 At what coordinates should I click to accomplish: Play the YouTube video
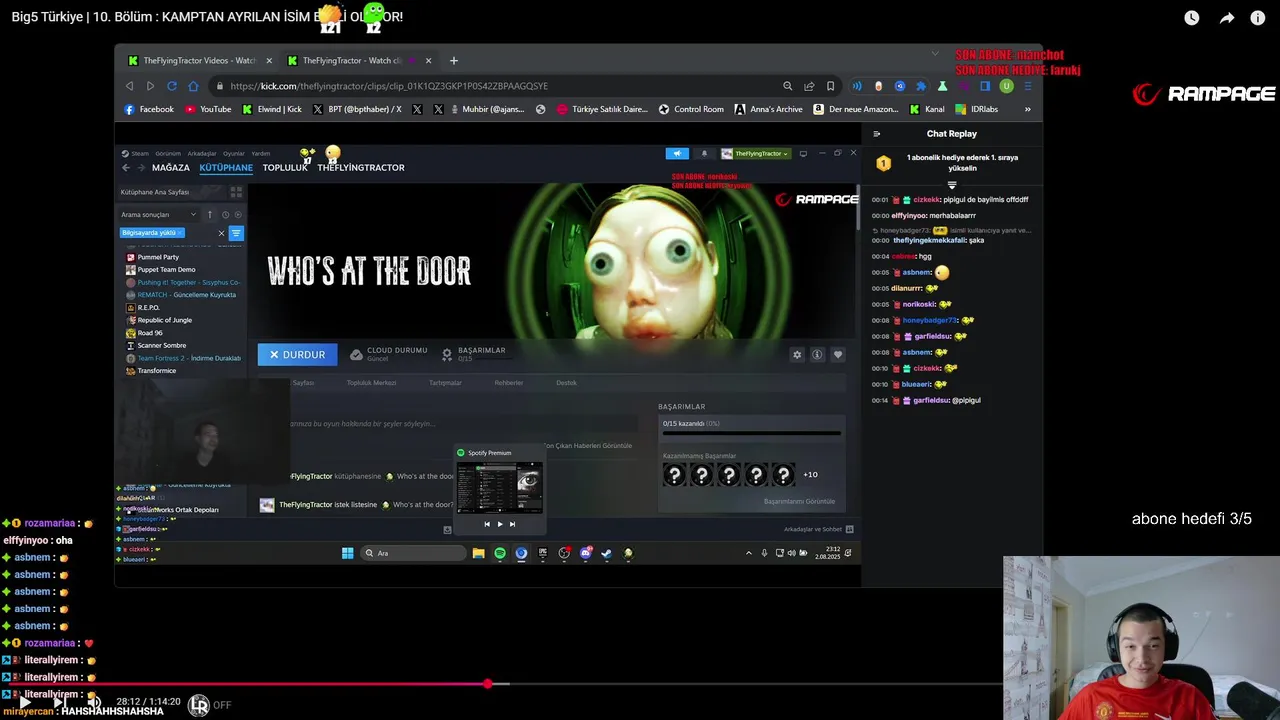tap(24, 703)
